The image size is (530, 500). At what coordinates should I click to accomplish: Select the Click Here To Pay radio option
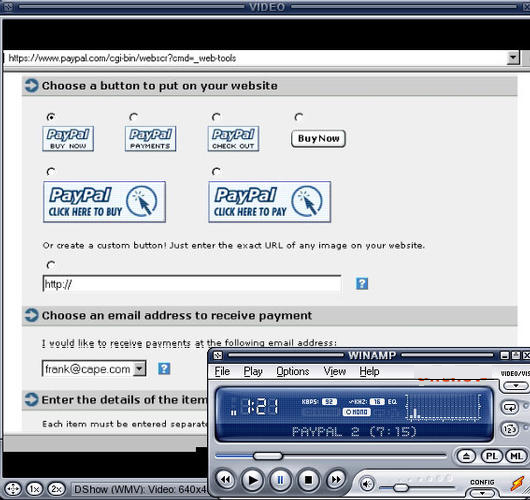coord(216,172)
